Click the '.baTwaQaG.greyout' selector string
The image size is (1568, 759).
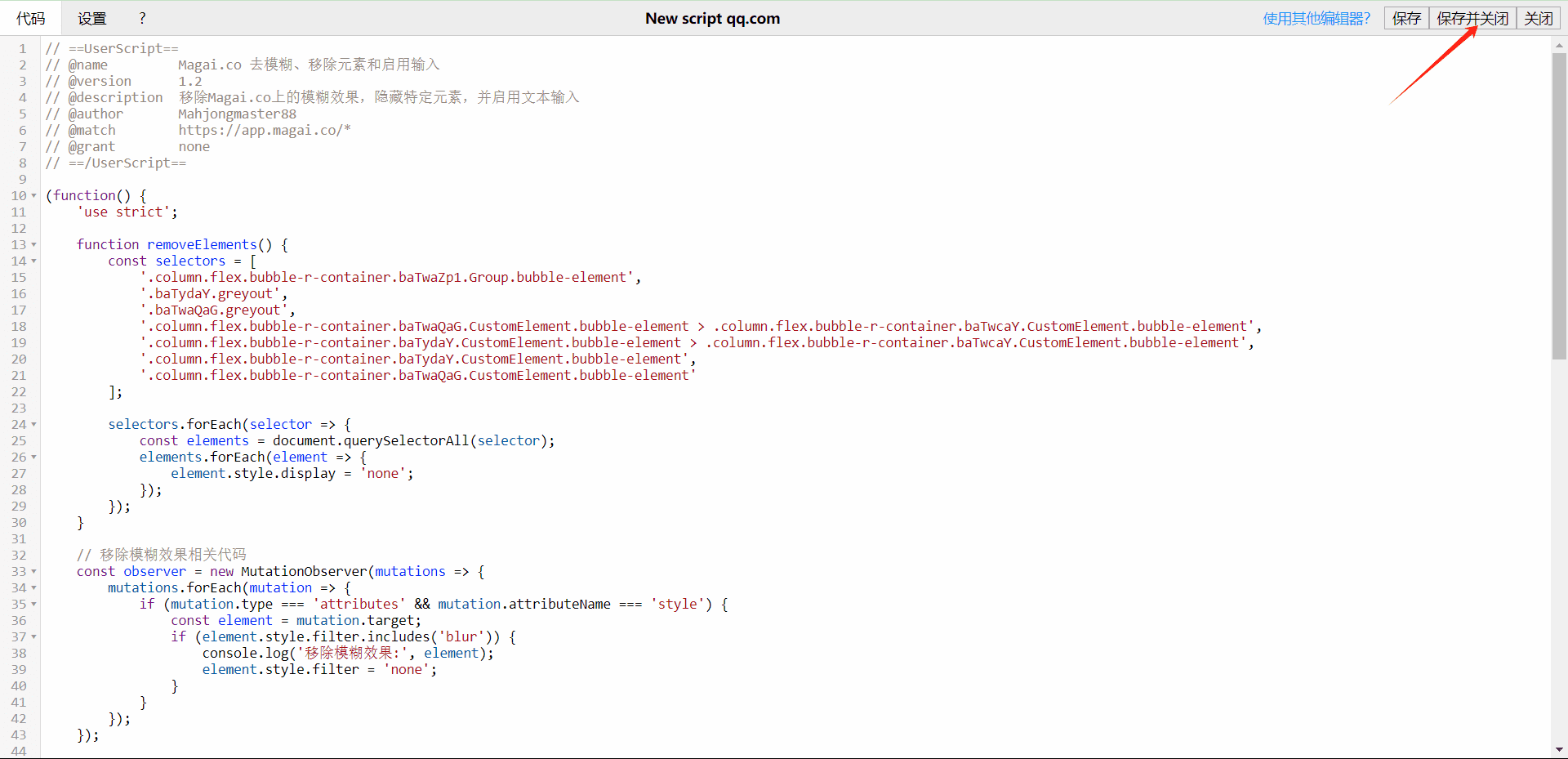pos(214,310)
